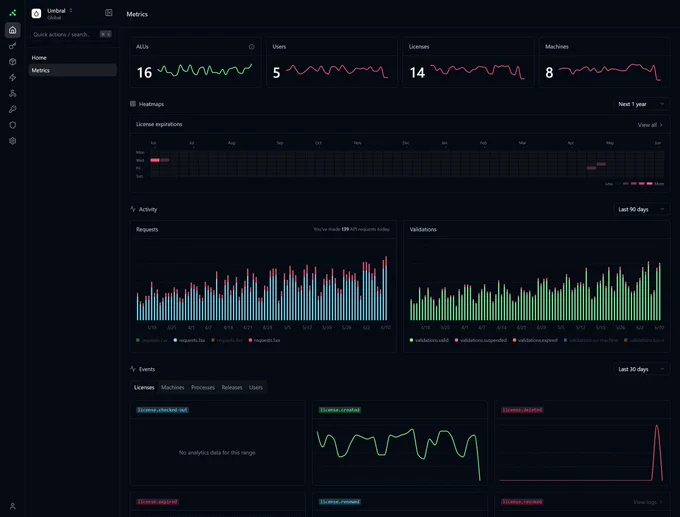Click the info icon in ALUs card

point(252,47)
